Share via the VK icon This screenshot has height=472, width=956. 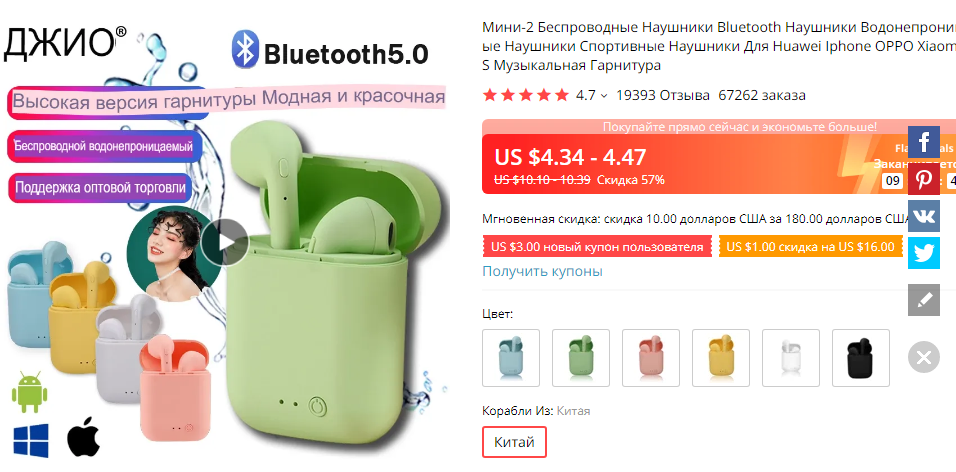pos(924,216)
